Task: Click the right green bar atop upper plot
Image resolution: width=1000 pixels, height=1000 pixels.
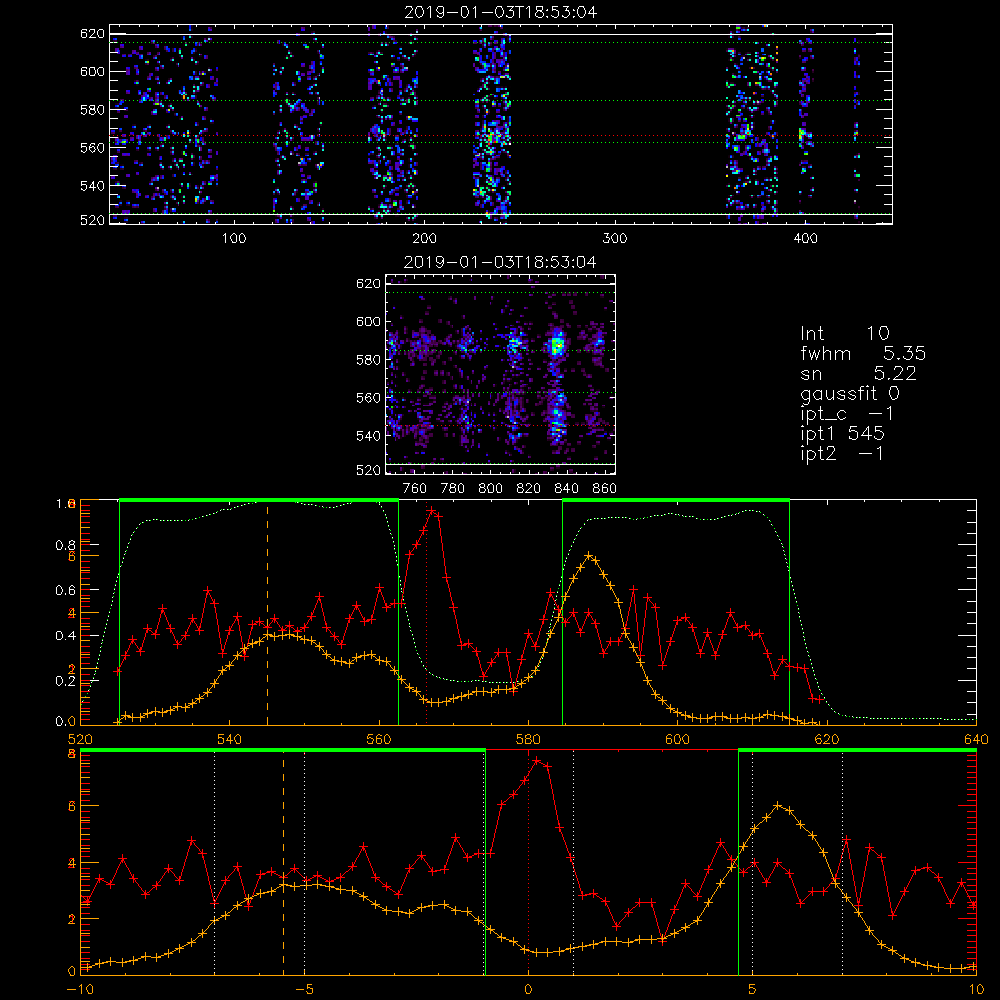Action: (676, 500)
